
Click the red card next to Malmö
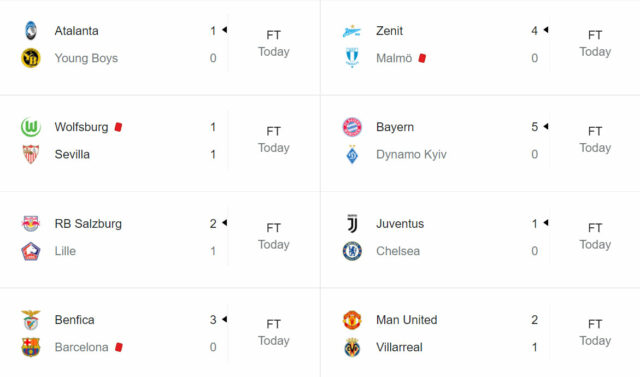pyautogui.click(x=422, y=58)
